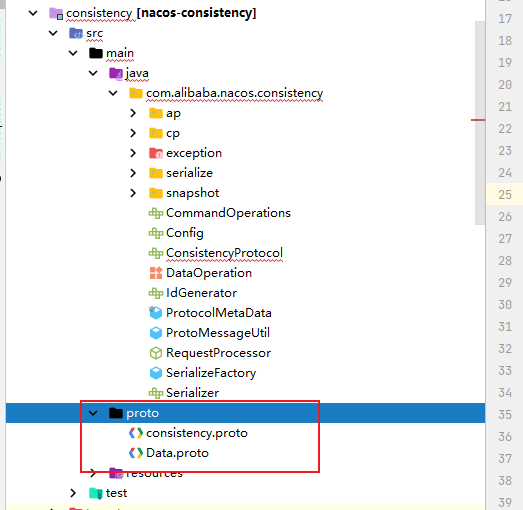Click the ProtocolMetaData class icon
The image size is (523, 510).
click(156, 313)
